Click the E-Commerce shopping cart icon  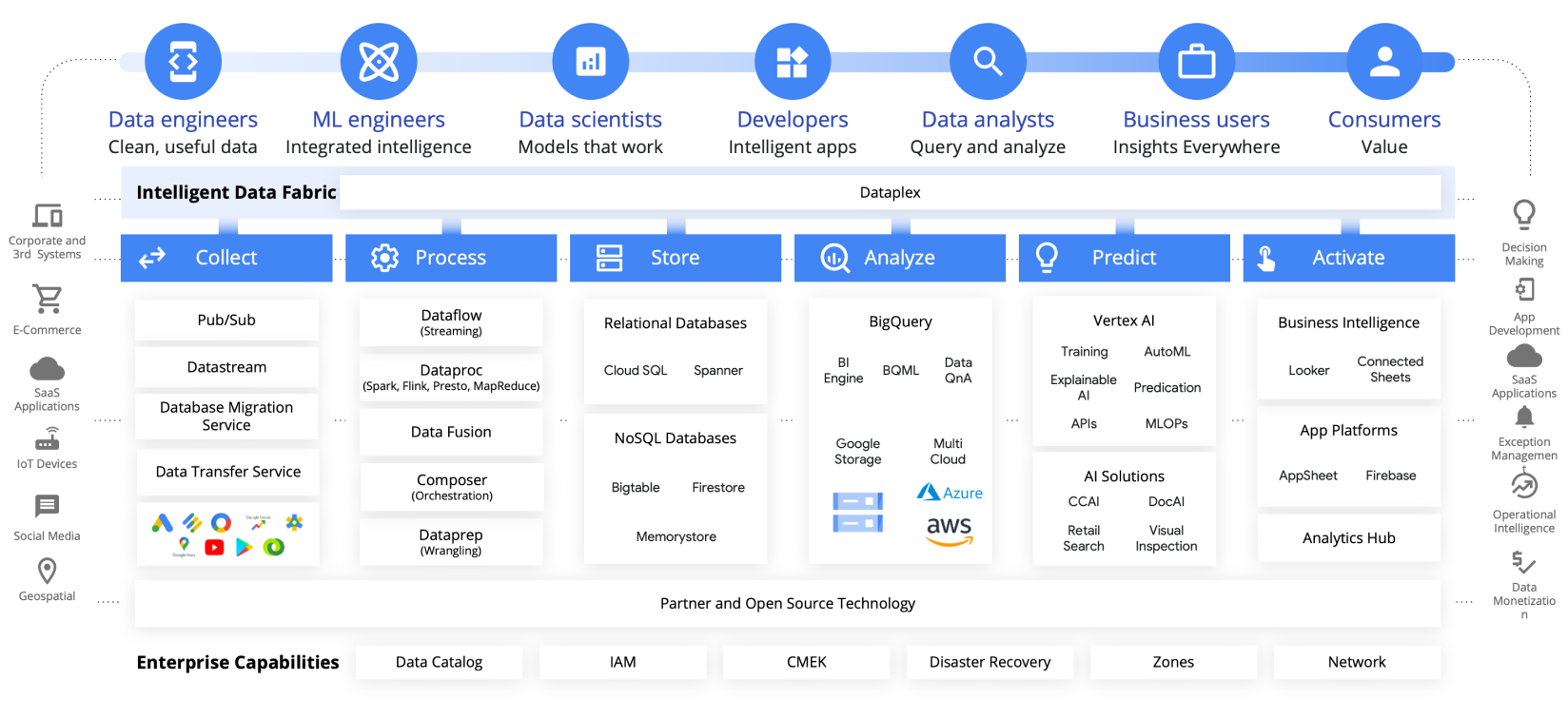point(48,300)
